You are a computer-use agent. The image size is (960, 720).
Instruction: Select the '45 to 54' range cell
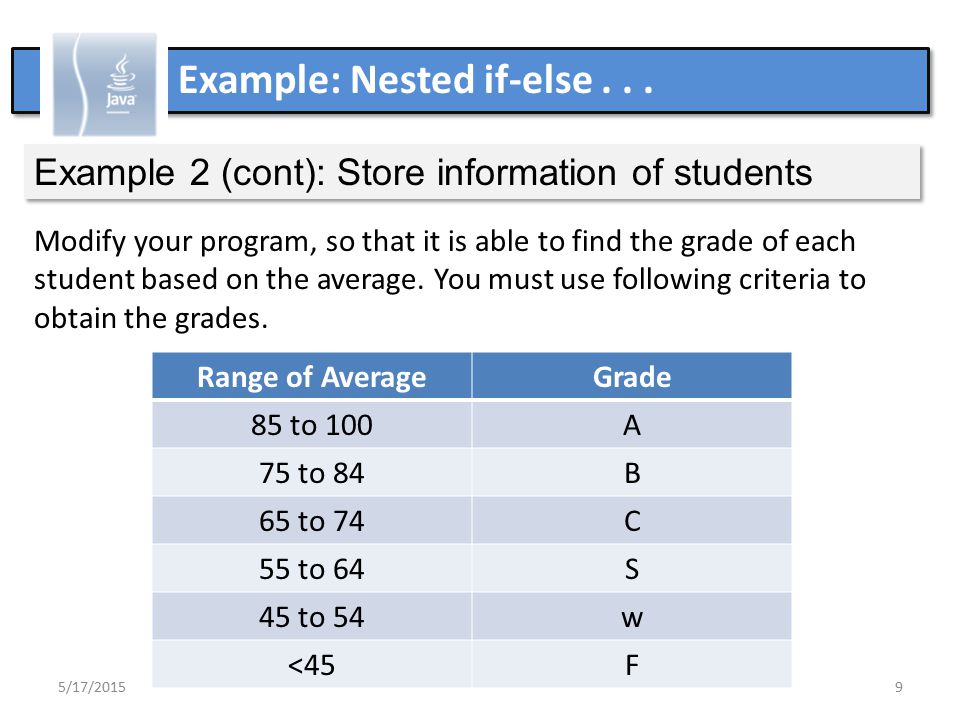(312, 616)
